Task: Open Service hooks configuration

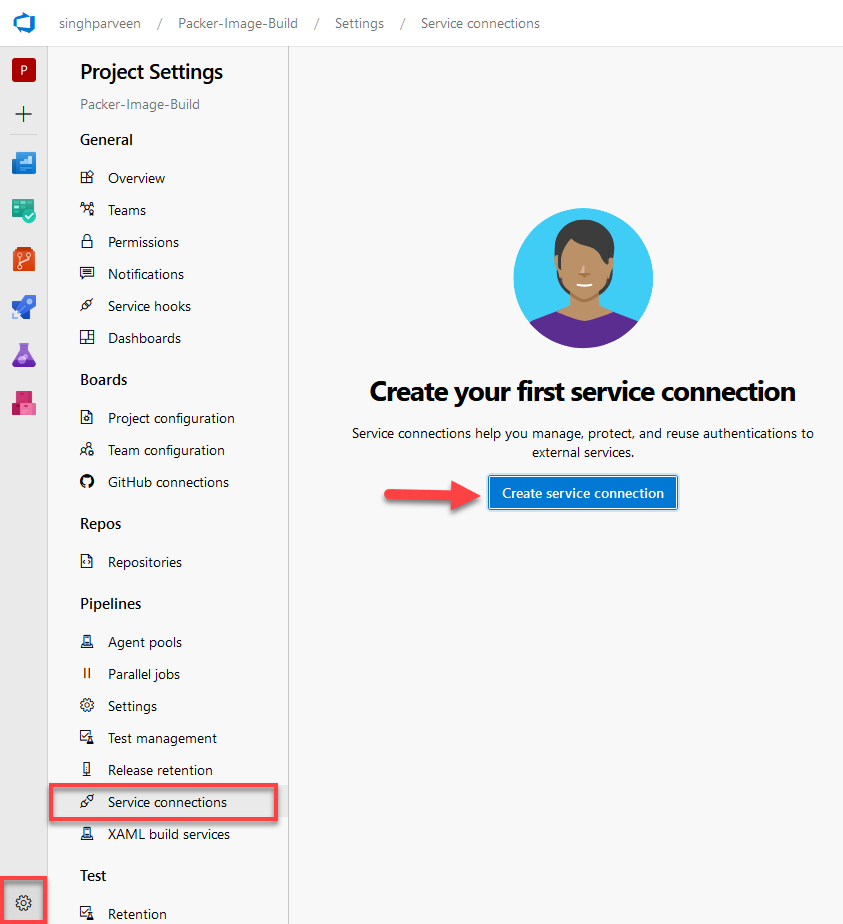Action: (149, 305)
